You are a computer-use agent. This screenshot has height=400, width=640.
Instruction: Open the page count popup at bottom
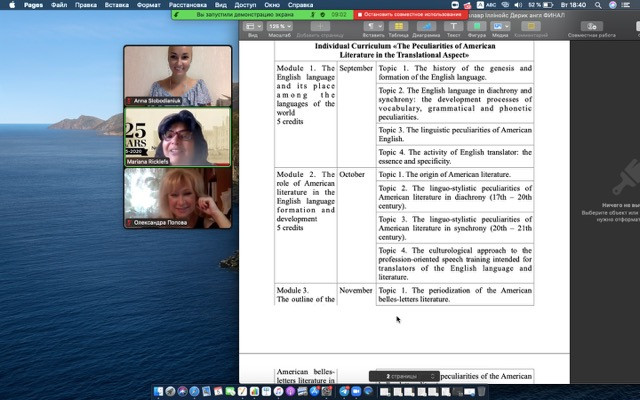pyautogui.click(x=404, y=376)
